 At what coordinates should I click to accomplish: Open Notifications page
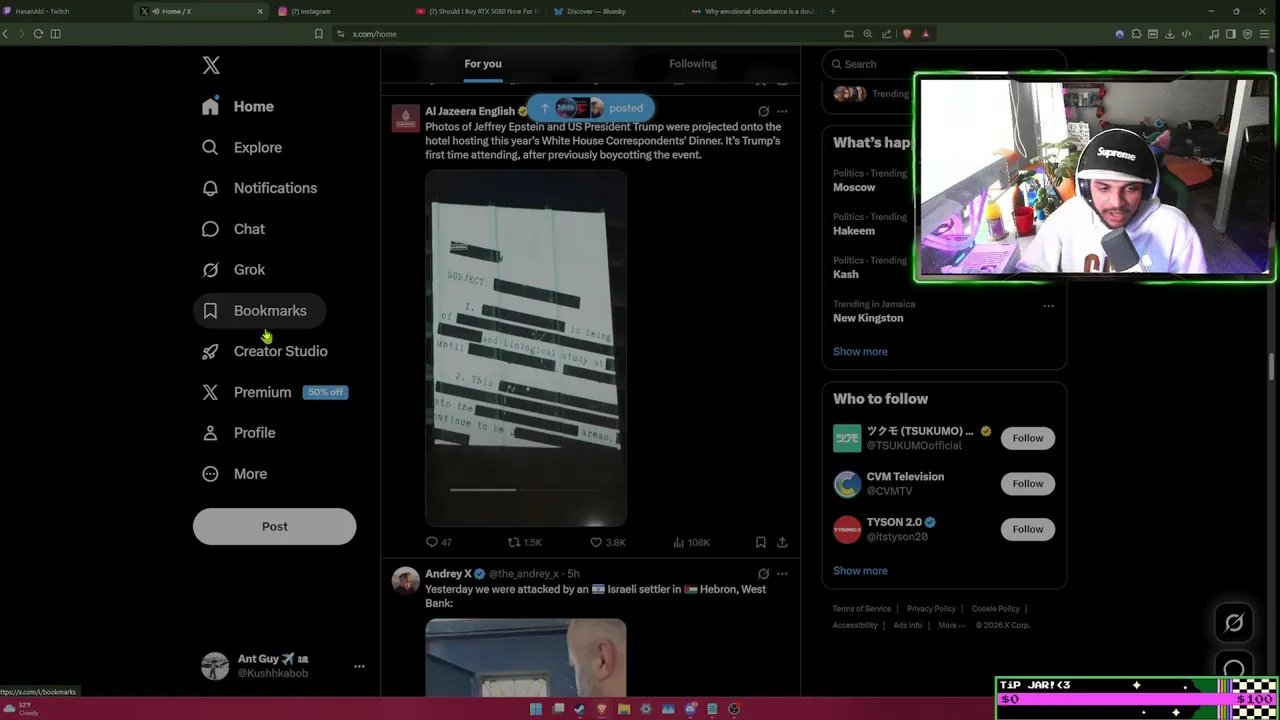coord(259,188)
